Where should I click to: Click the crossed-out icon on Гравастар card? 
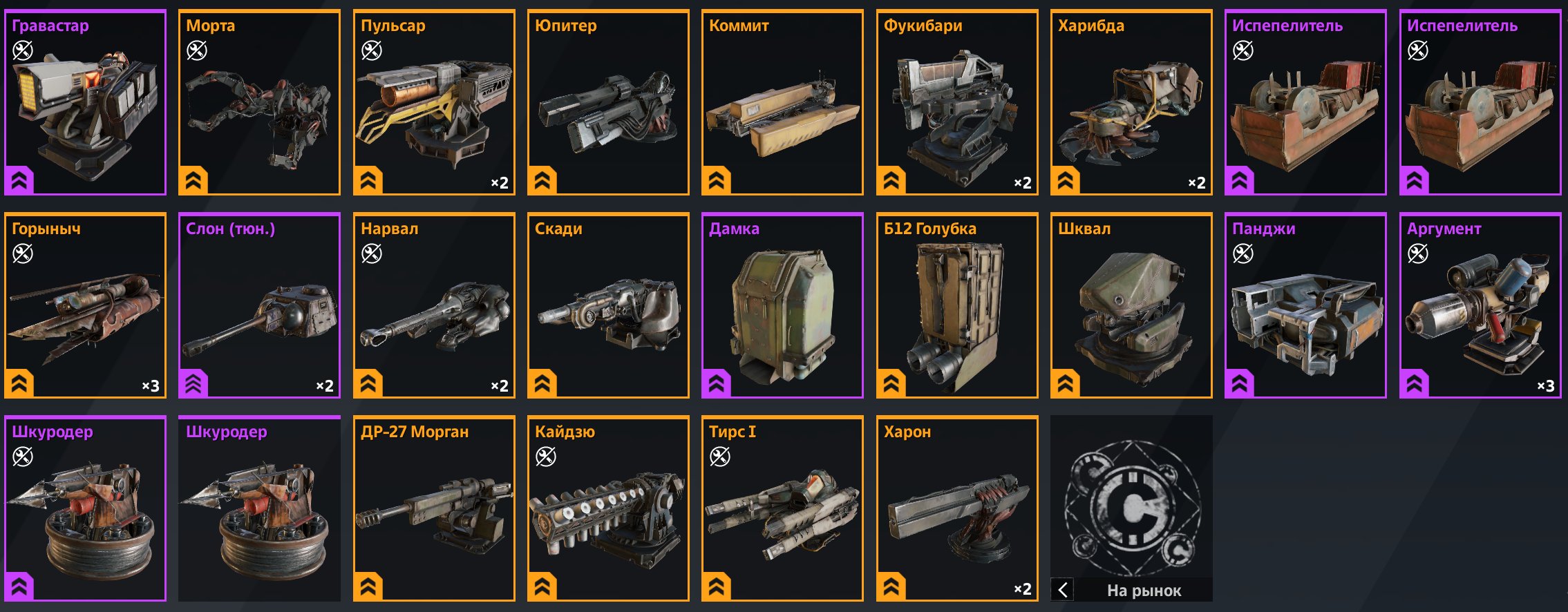(23, 50)
